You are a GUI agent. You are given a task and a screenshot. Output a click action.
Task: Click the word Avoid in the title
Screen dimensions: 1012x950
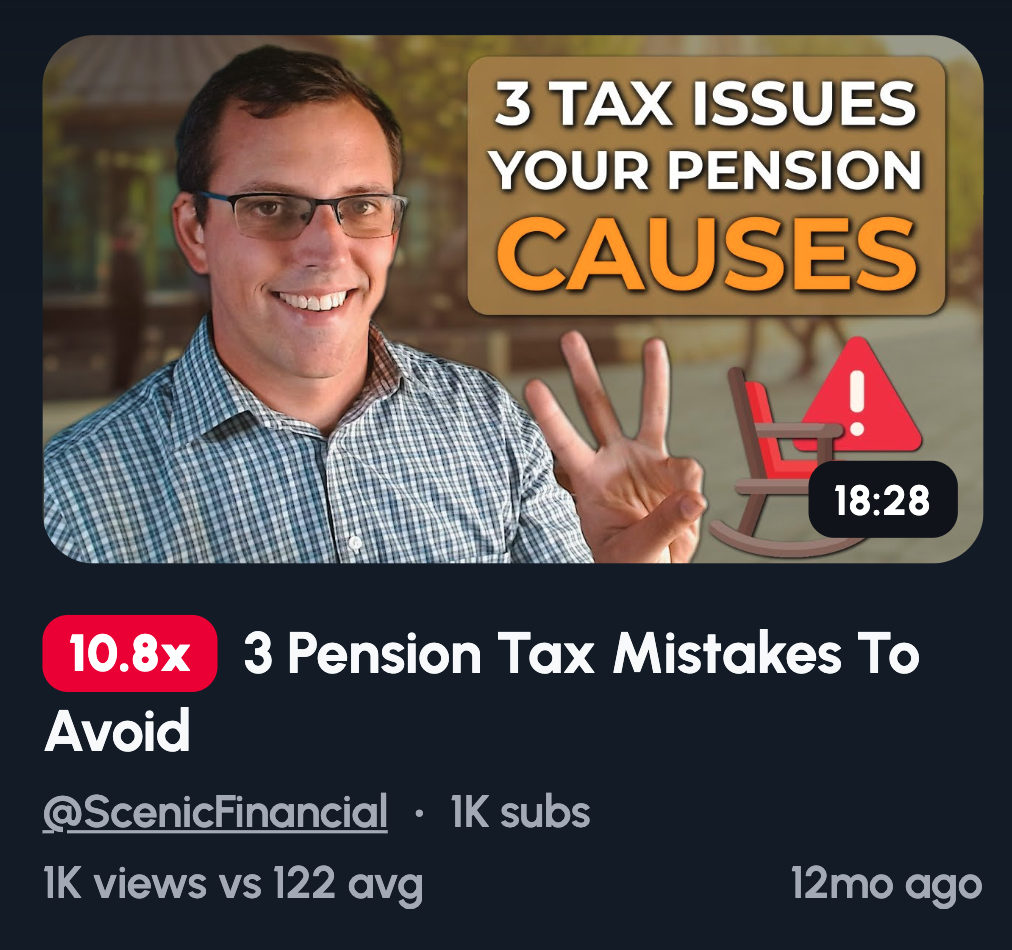(x=117, y=731)
